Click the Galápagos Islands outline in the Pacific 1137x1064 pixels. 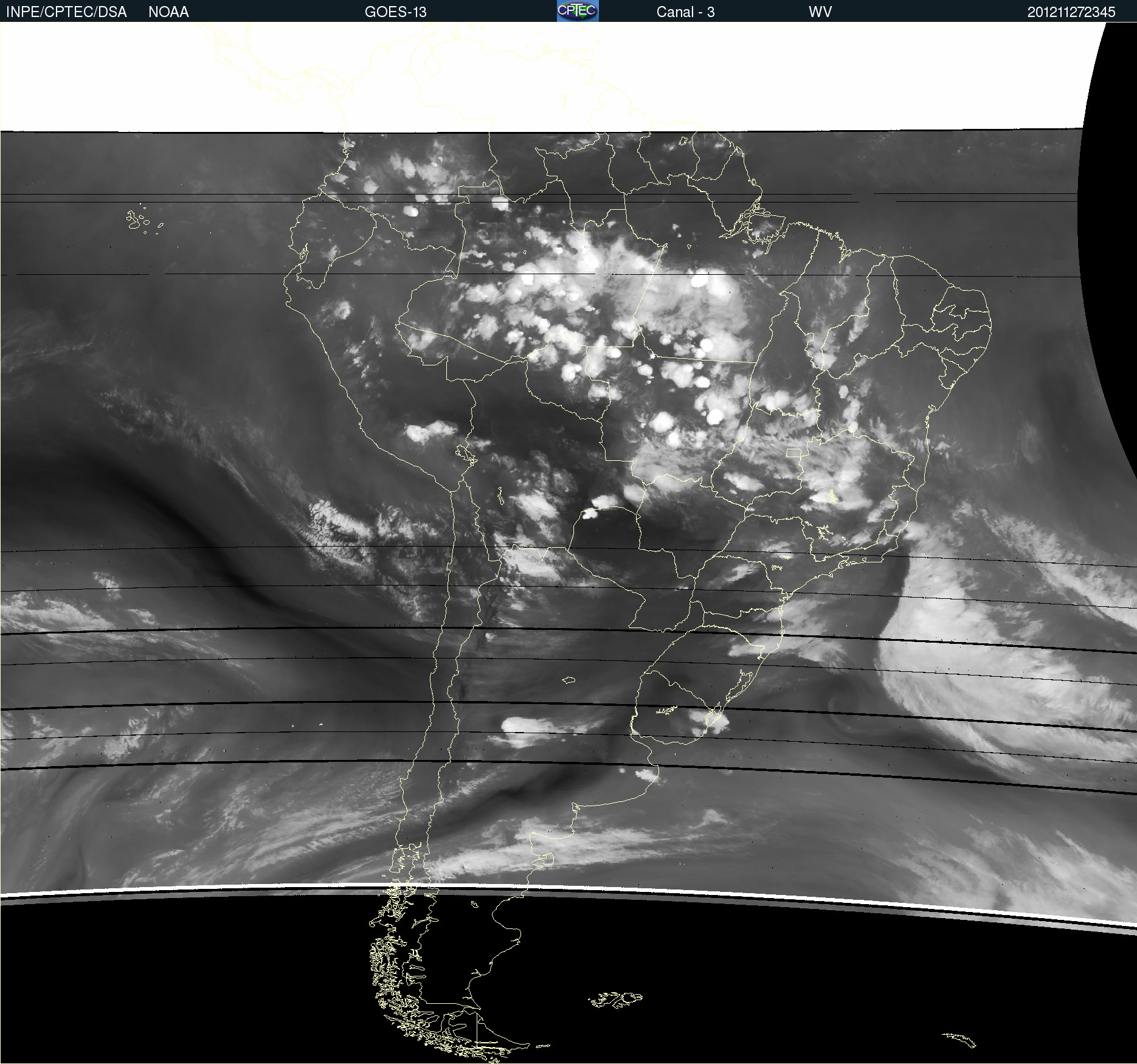click(136, 220)
